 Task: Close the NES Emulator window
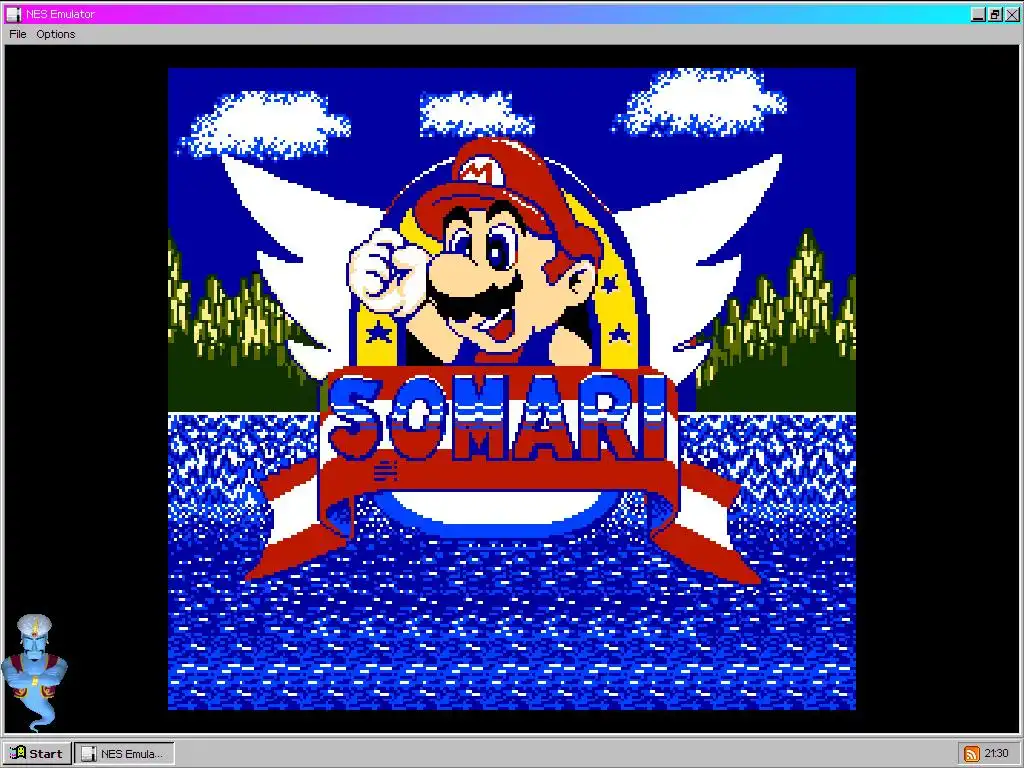1012,14
